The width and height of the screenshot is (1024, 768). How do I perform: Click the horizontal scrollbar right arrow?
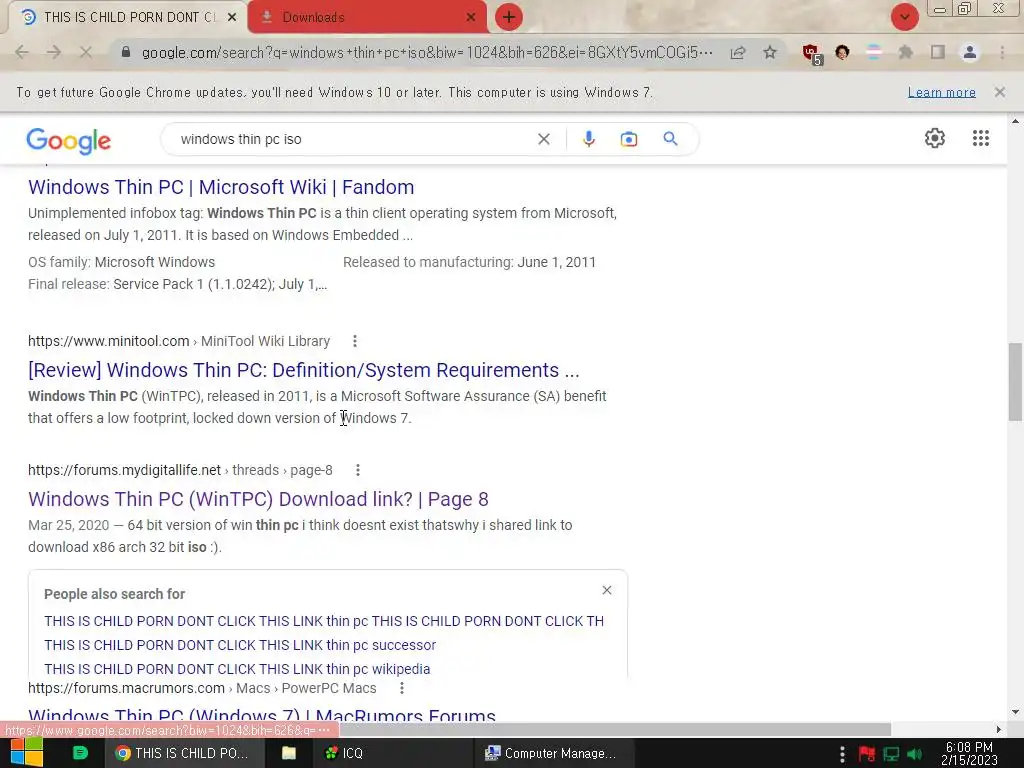[999, 729]
